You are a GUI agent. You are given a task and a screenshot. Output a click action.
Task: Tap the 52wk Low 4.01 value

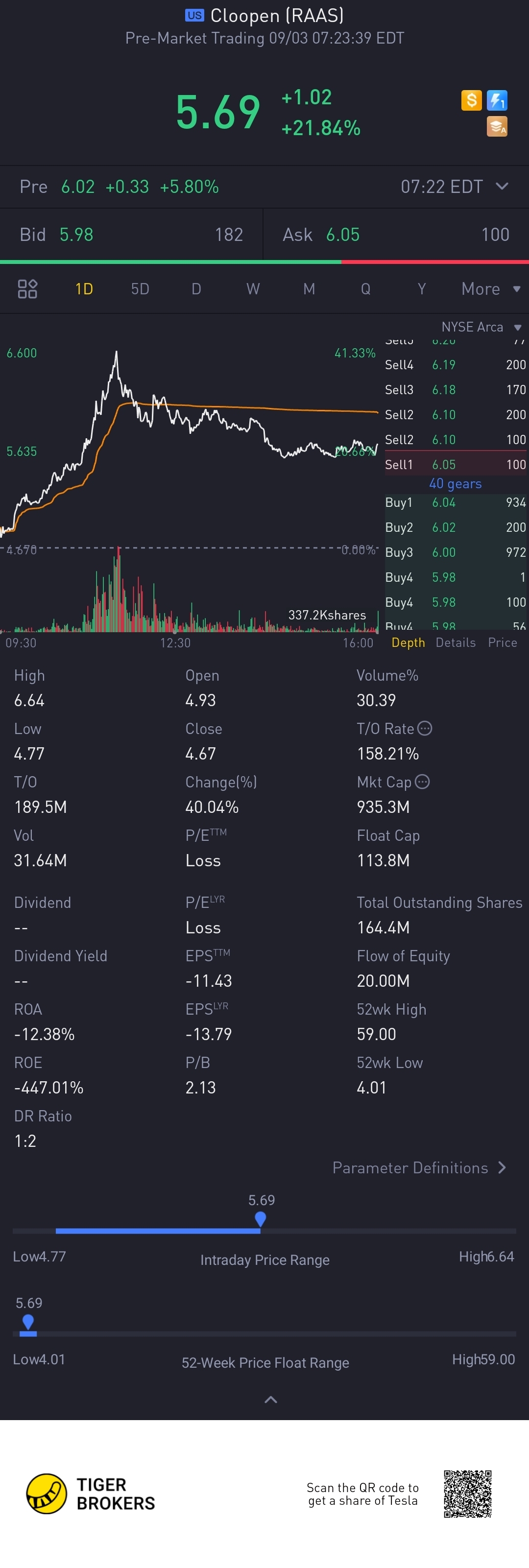coord(371,1087)
